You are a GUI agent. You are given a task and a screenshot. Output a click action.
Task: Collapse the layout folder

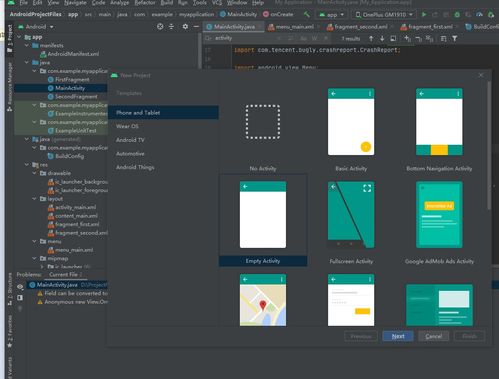pyautogui.click(x=34, y=199)
